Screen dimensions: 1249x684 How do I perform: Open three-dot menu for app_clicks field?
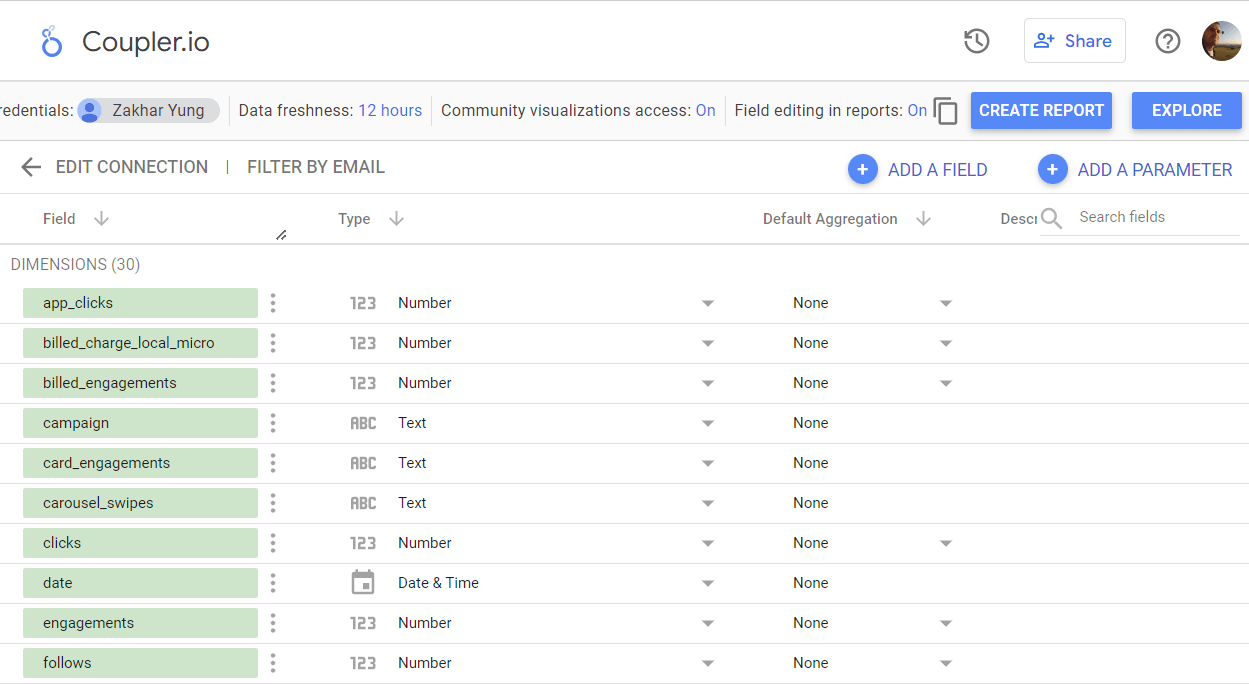[273, 303]
